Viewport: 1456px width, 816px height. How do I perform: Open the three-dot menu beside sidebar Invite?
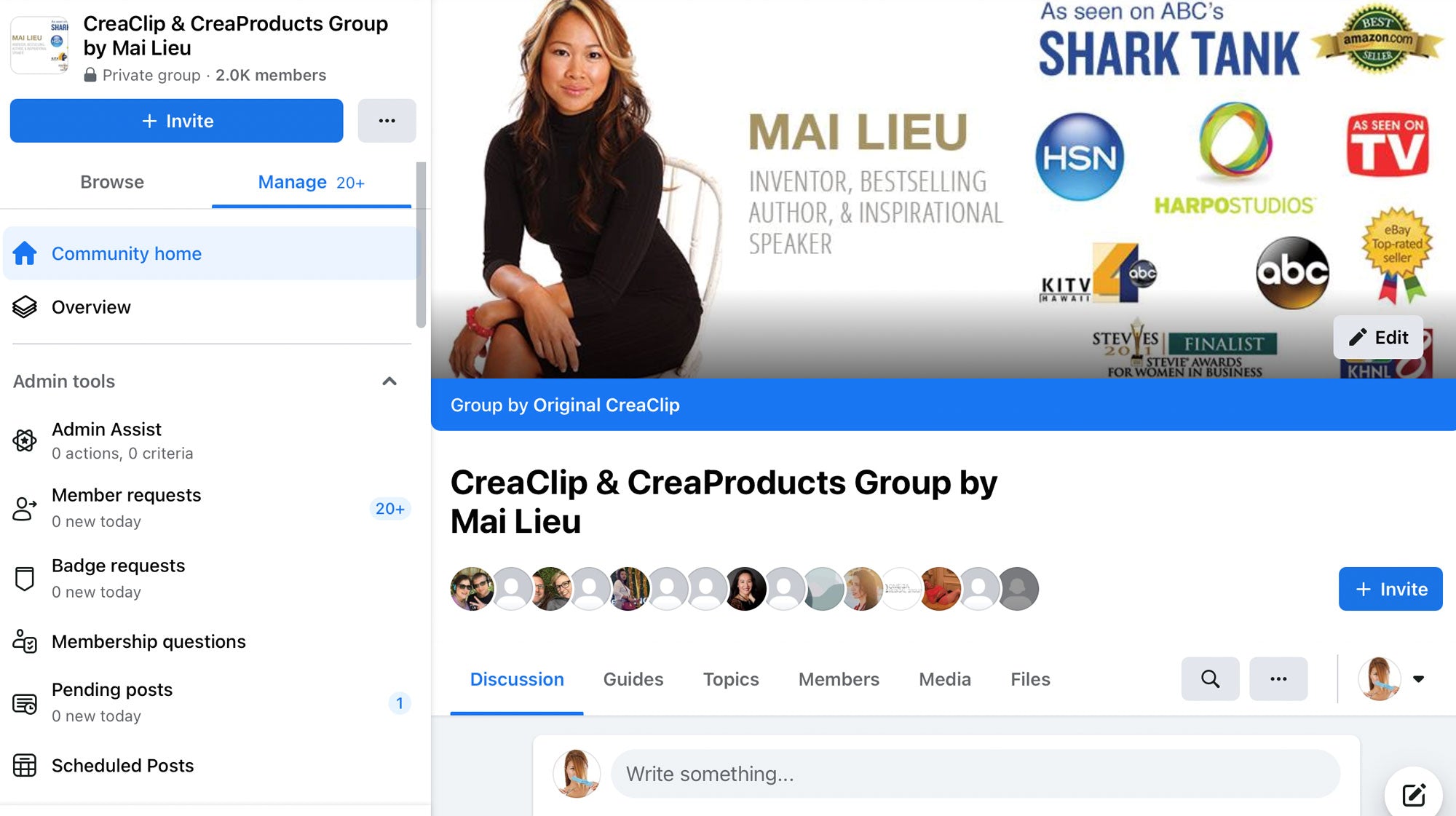(x=387, y=121)
